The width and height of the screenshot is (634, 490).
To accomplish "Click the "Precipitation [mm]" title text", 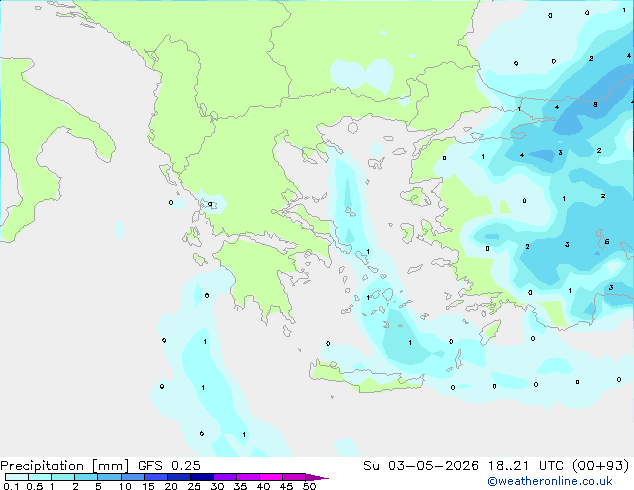I will [64, 466].
